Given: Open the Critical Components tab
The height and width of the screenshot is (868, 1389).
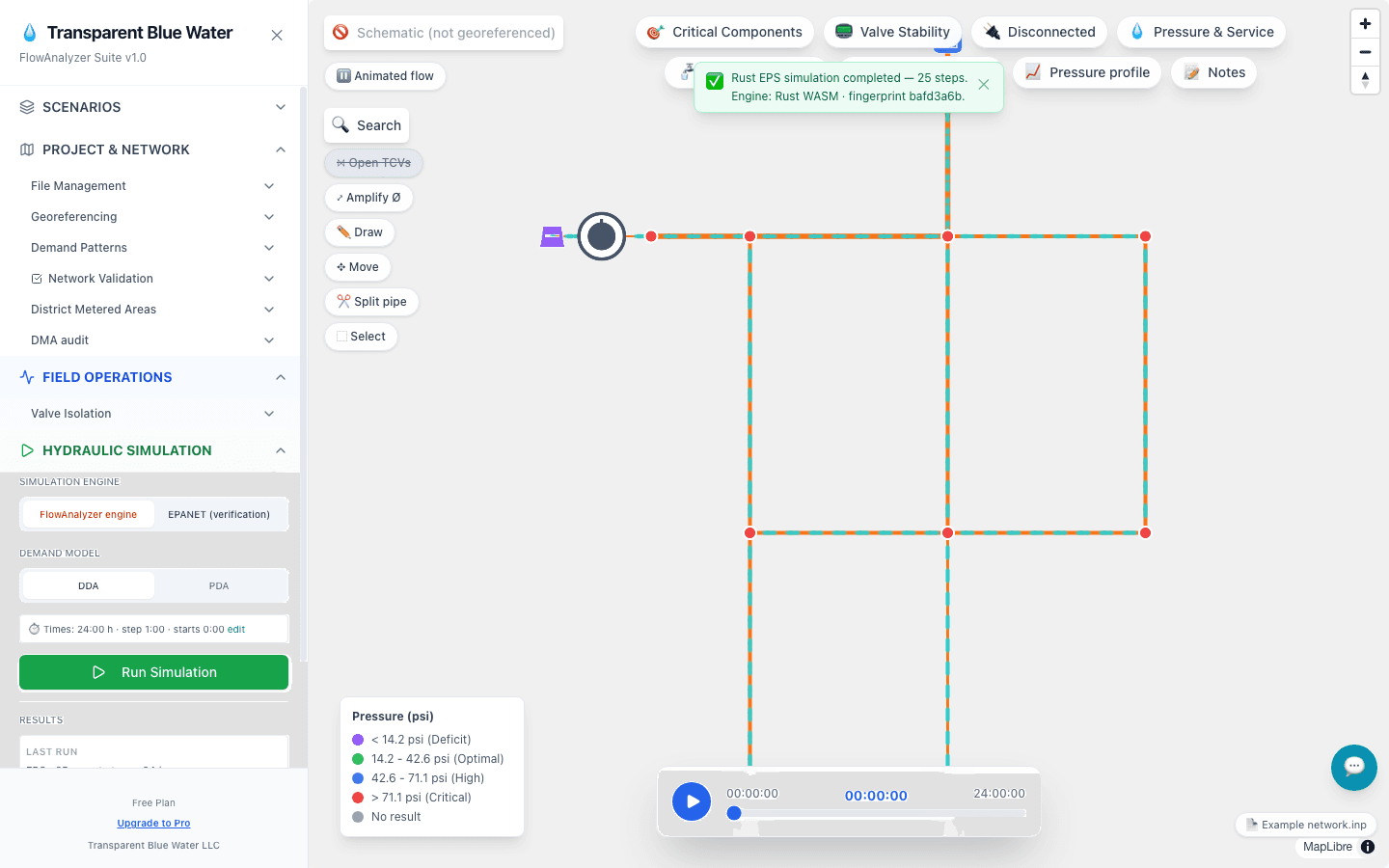Looking at the screenshot, I should pyautogui.click(x=724, y=32).
